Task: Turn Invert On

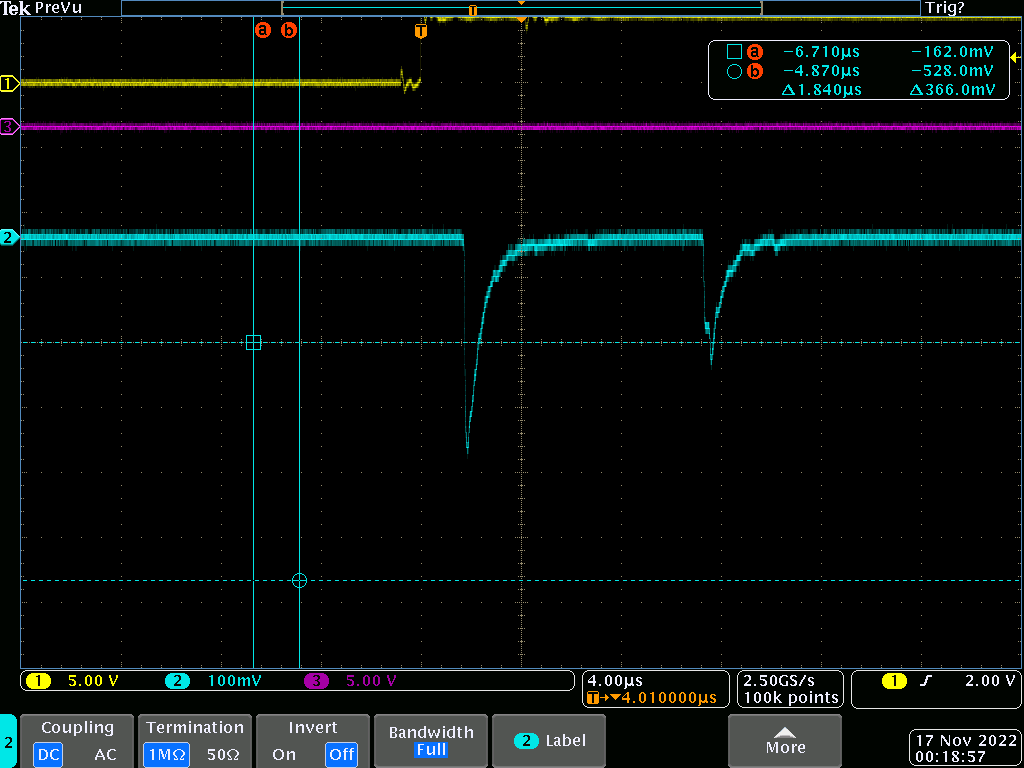Action: tap(284, 754)
